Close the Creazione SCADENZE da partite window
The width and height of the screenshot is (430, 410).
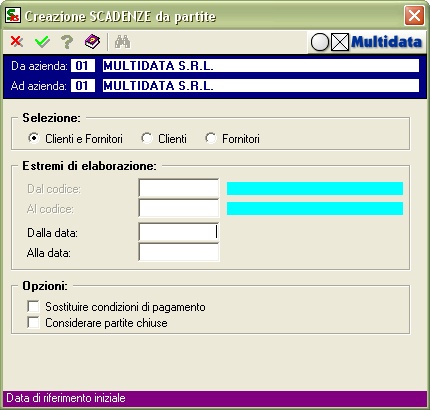point(414,15)
